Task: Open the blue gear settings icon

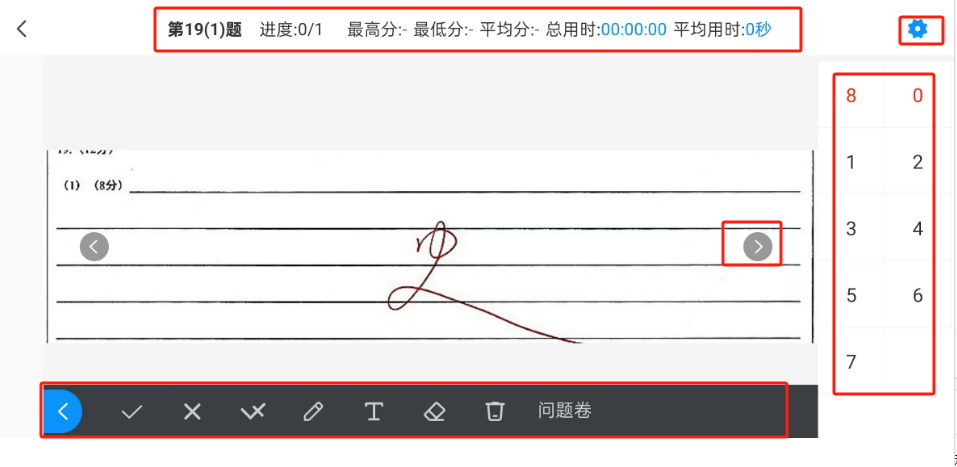Action: pyautogui.click(x=917, y=29)
